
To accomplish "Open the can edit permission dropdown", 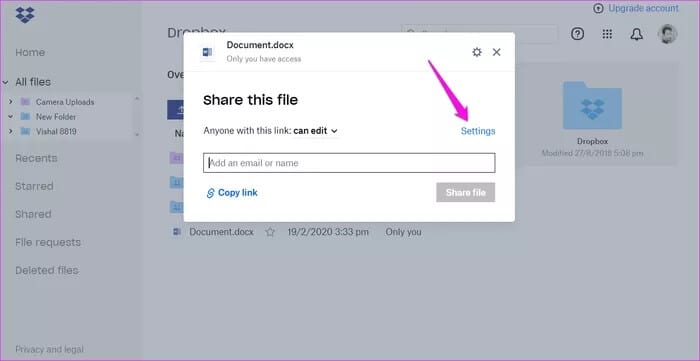I will 315,131.
